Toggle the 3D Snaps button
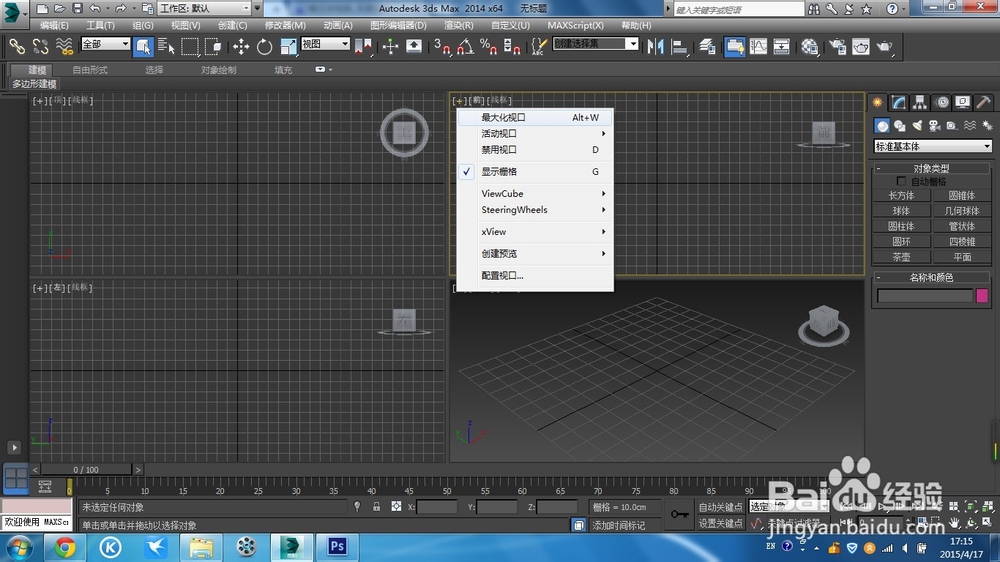 pyautogui.click(x=442, y=47)
